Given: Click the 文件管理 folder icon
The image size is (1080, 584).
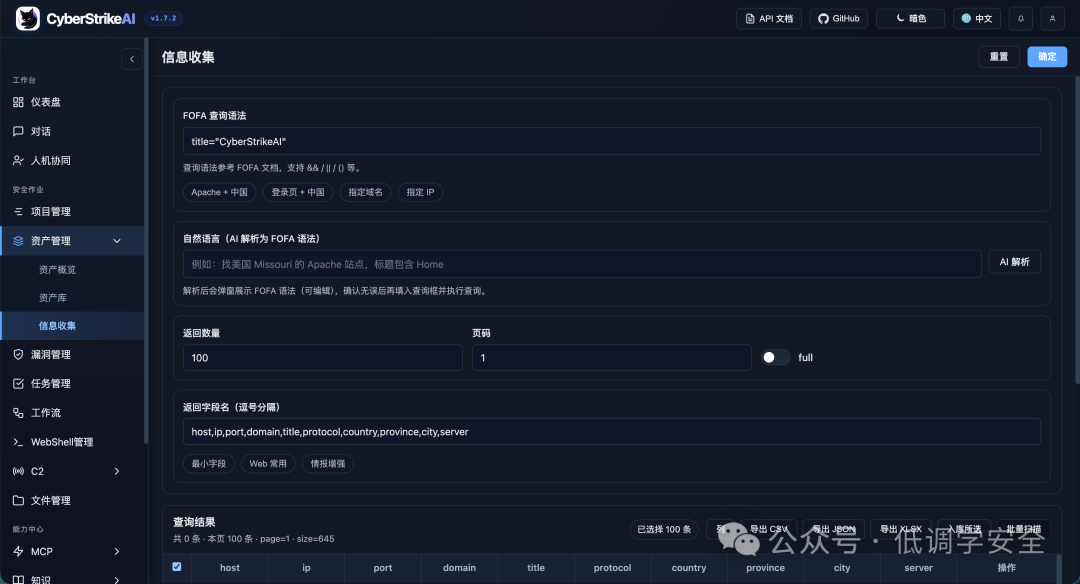Looking at the screenshot, I should [18, 500].
